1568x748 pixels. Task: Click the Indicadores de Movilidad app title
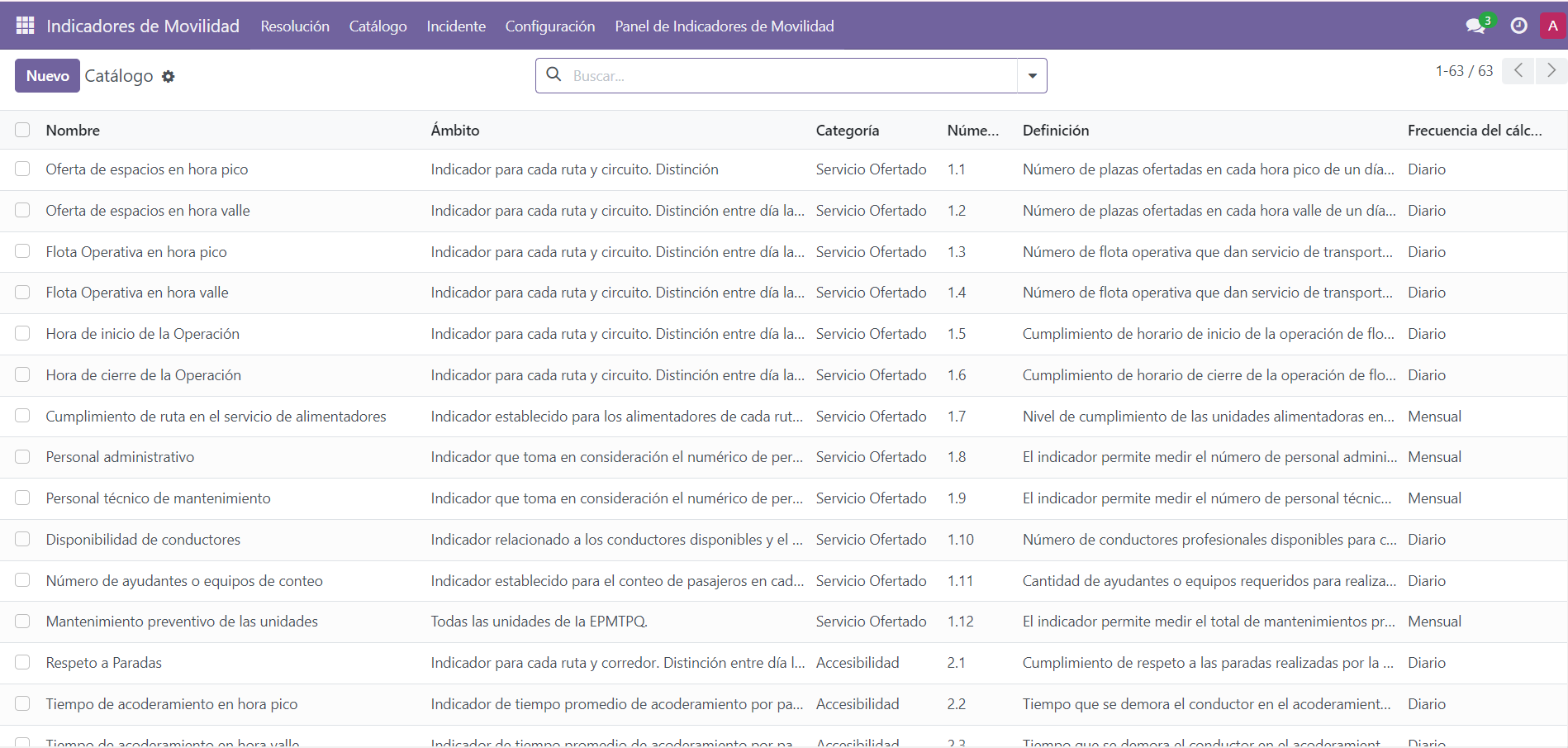pyautogui.click(x=143, y=26)
